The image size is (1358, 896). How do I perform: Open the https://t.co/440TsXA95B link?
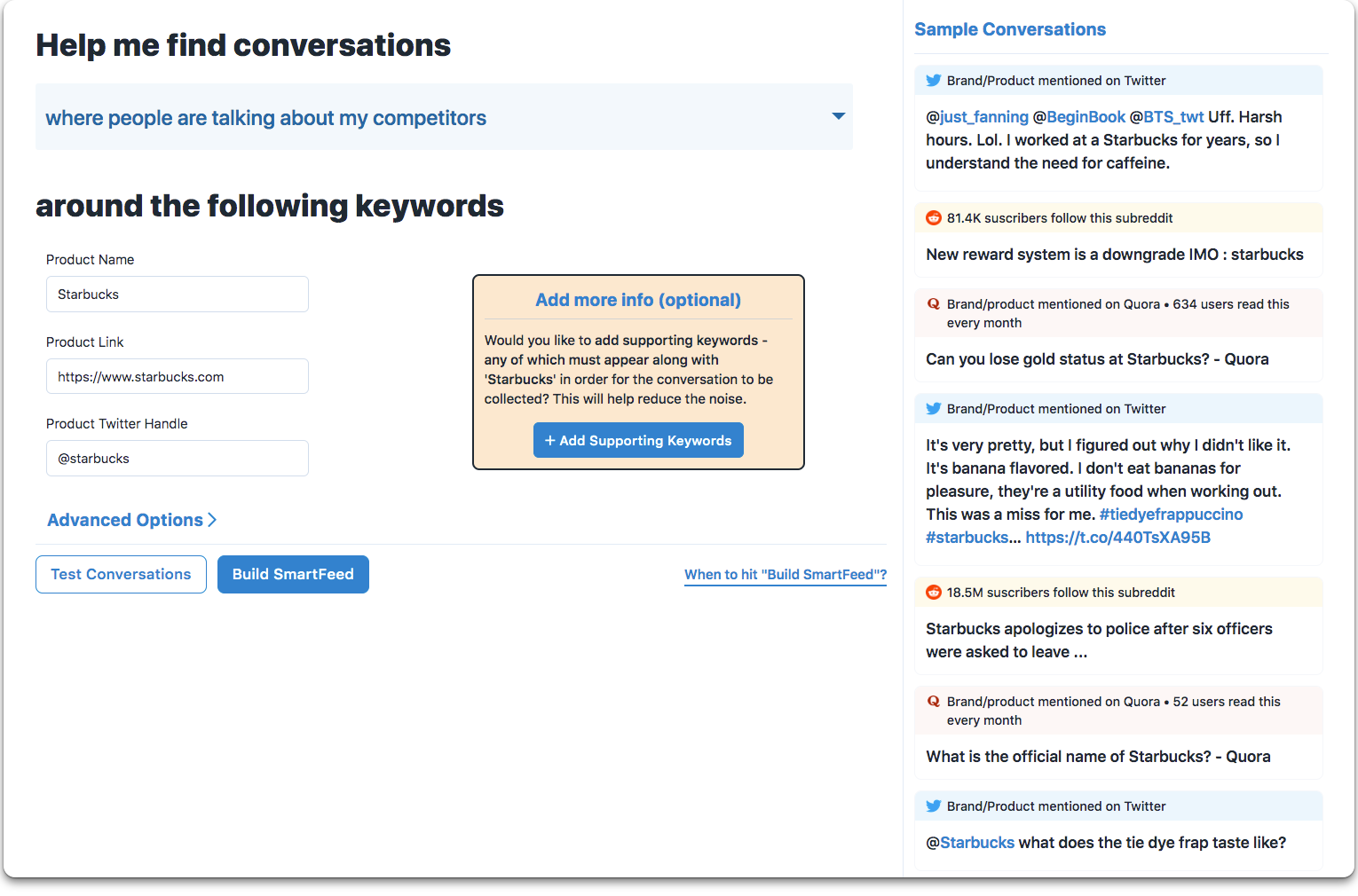tap(1118, 538)
